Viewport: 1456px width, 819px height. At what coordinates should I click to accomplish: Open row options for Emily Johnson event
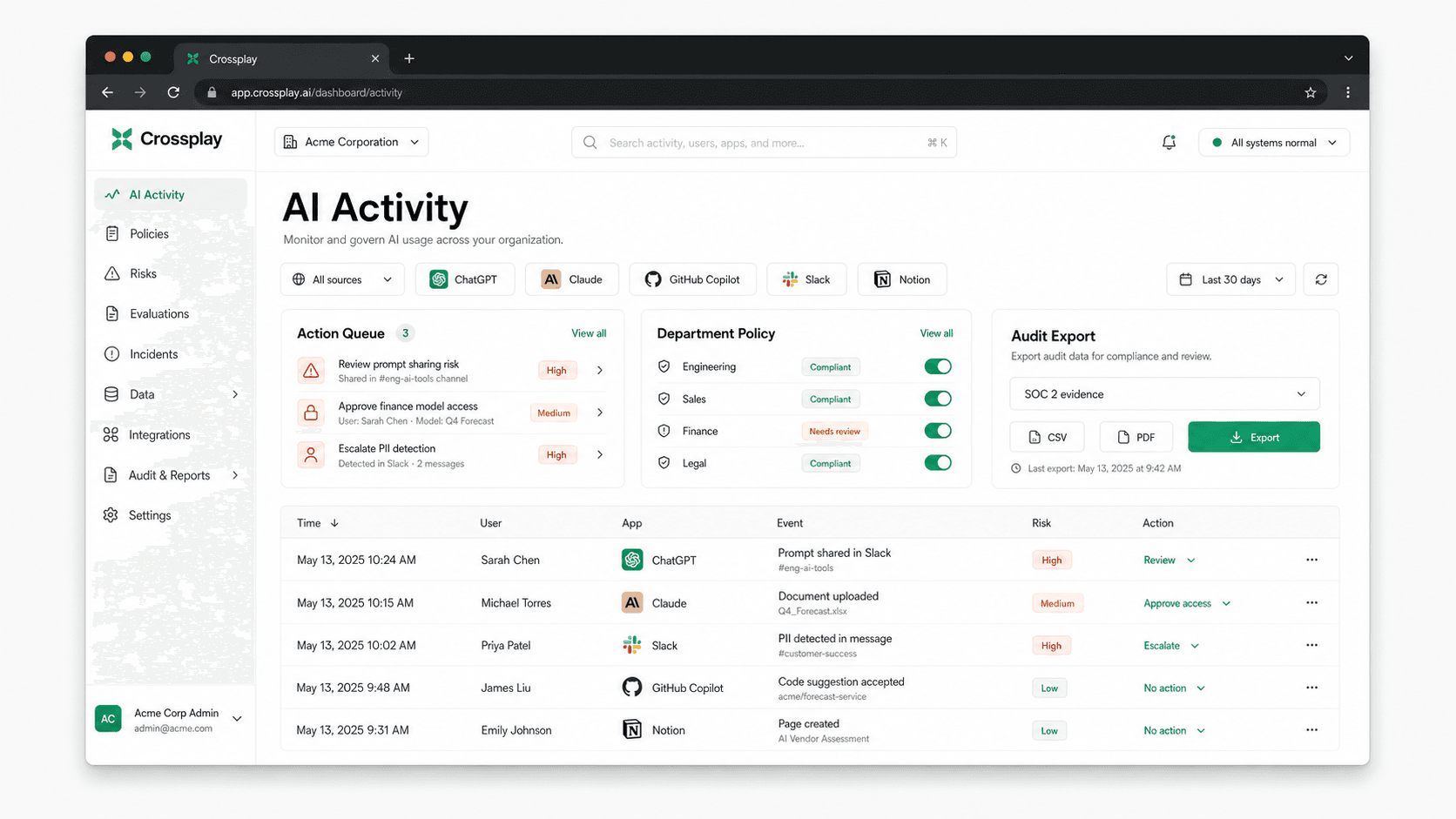(1311, 729)
